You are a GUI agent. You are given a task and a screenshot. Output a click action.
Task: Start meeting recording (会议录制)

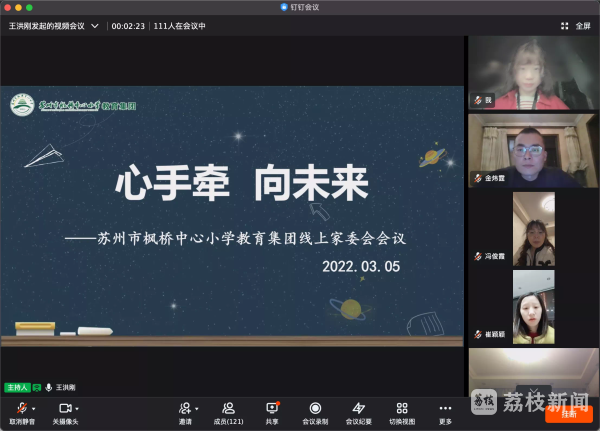pos(315,408)
